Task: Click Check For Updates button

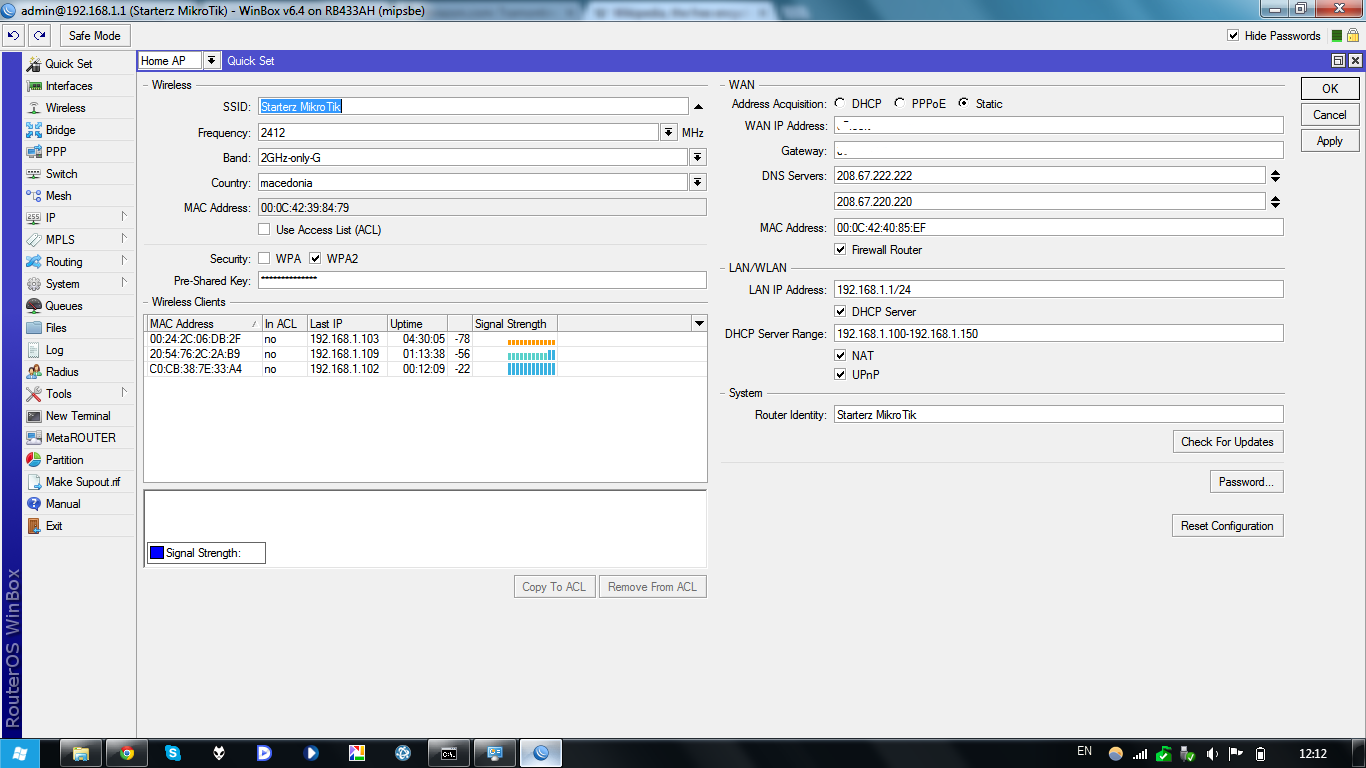Action: [x=1228, y=442]
